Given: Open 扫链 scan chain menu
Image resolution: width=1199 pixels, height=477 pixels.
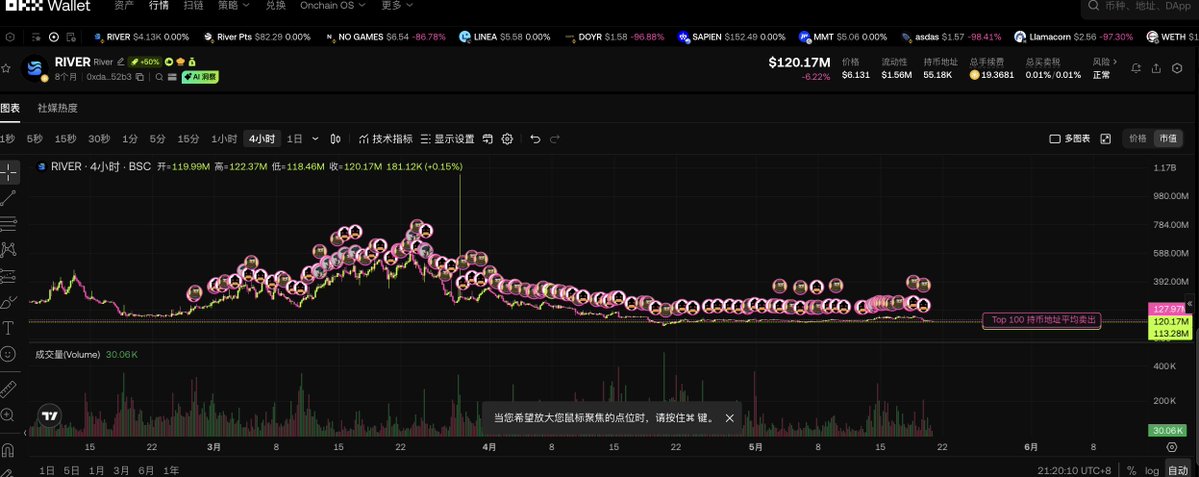Looking at the screenshot, I should click(x=193, y=5).
